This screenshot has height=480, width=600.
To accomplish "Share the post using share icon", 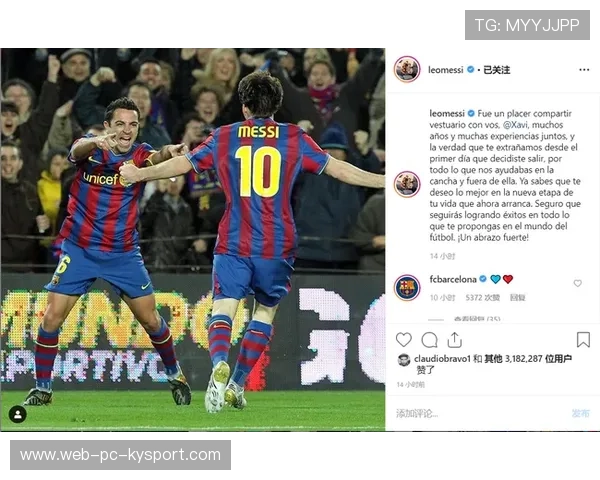I will tap(455, 340).
